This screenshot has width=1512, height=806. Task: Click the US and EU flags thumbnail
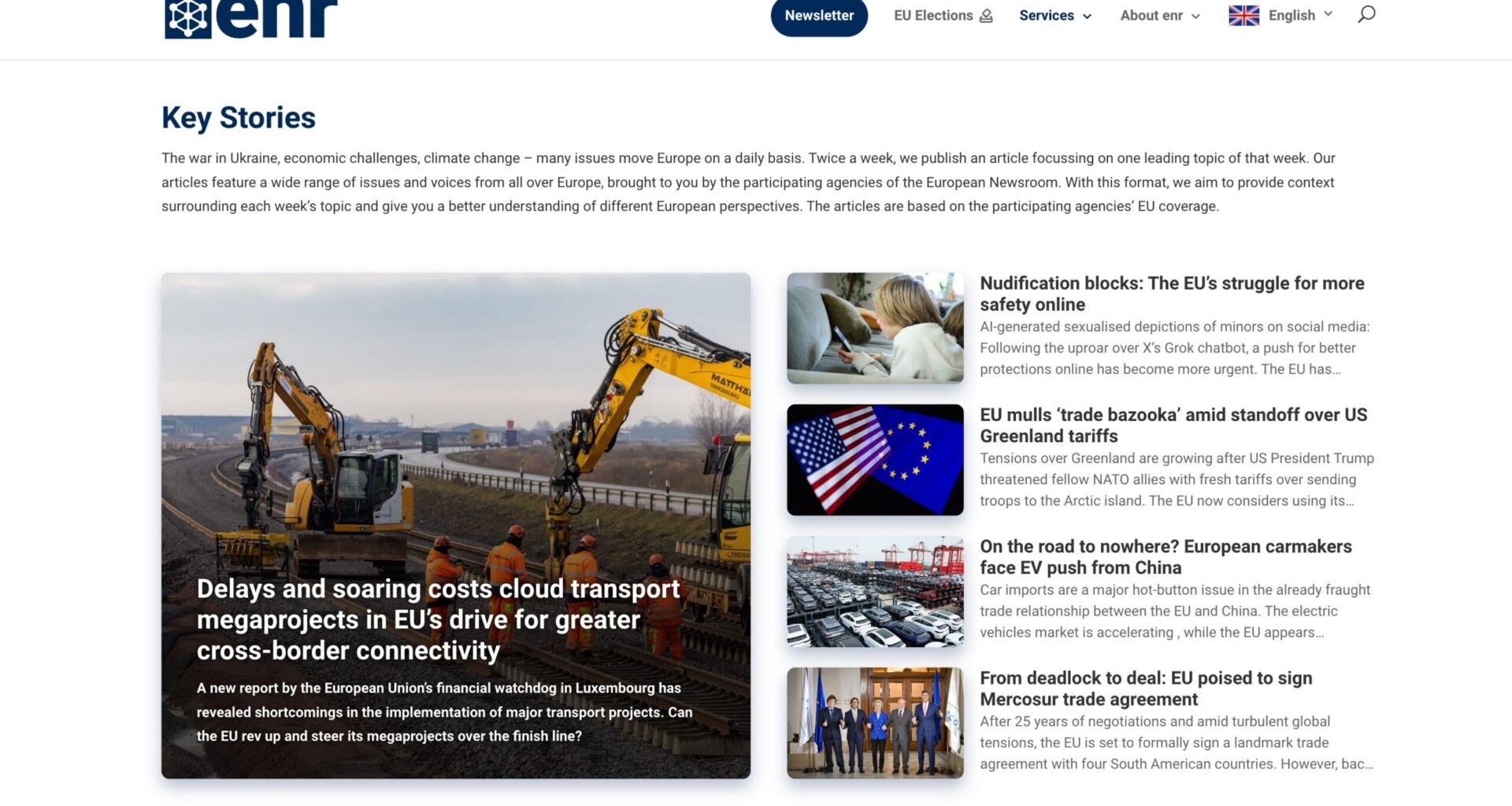tap(874, 459)
